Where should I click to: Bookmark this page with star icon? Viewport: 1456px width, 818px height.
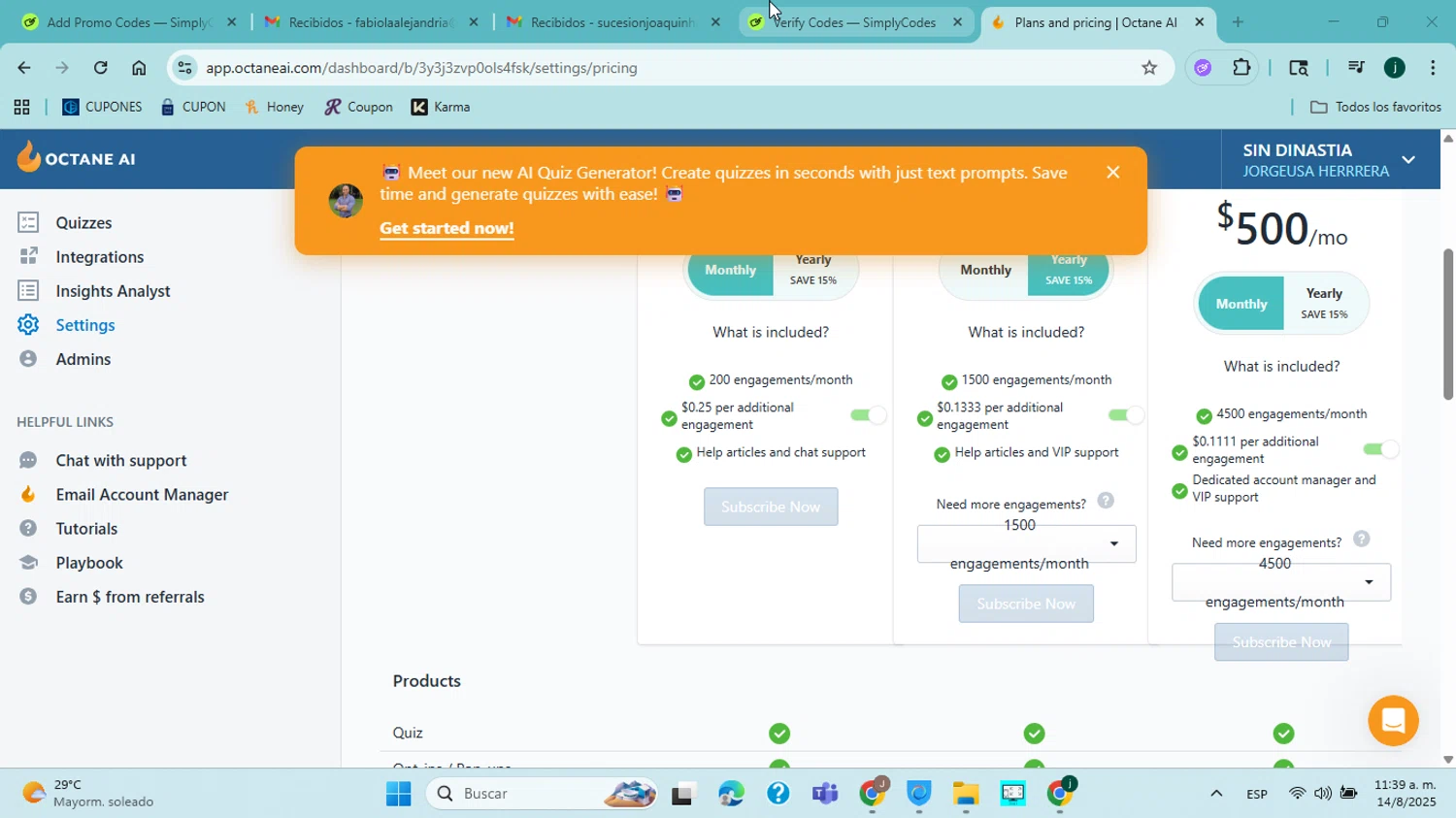(x=1149, y=68)
